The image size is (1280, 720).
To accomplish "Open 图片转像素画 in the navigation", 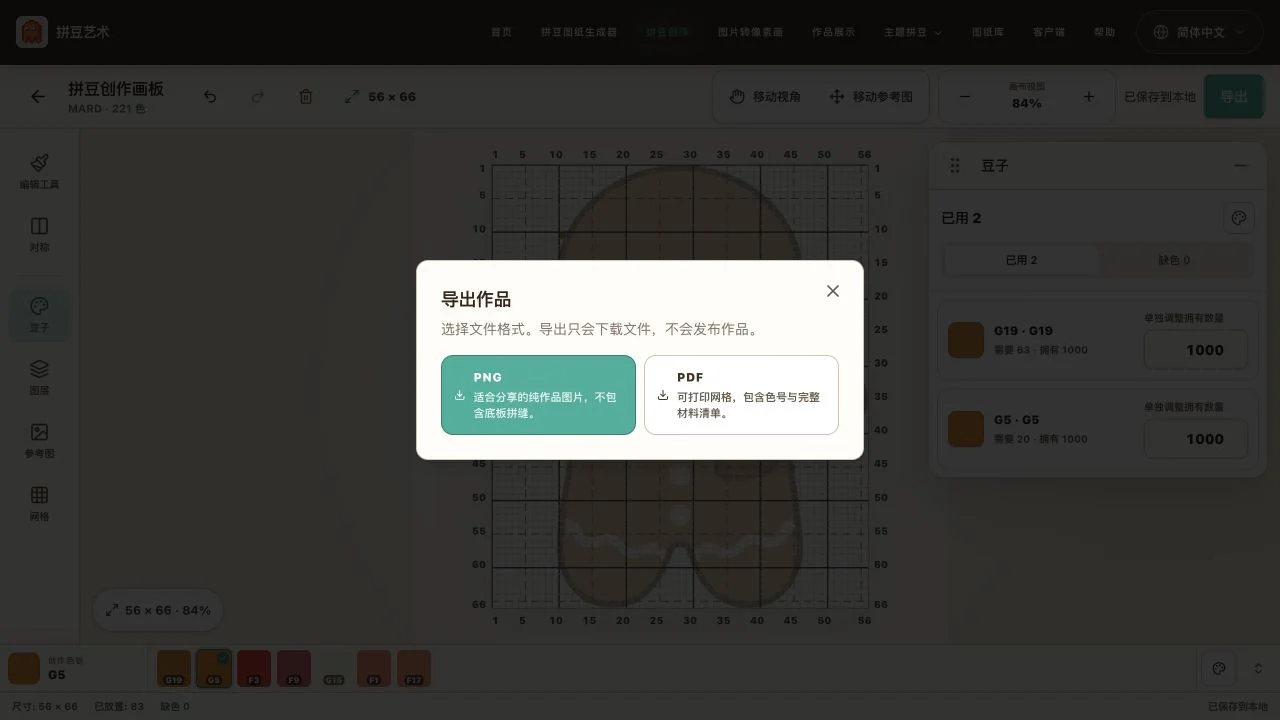I will tap(750, 32).
